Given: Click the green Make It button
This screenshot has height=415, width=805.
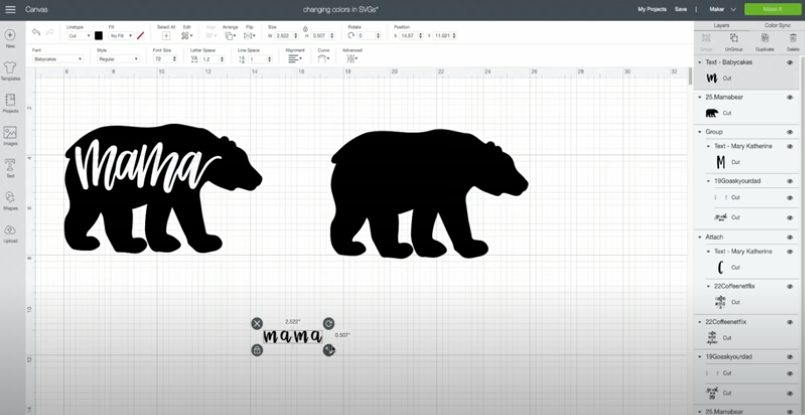Looking at the screenshot, I should click(771, 9).
